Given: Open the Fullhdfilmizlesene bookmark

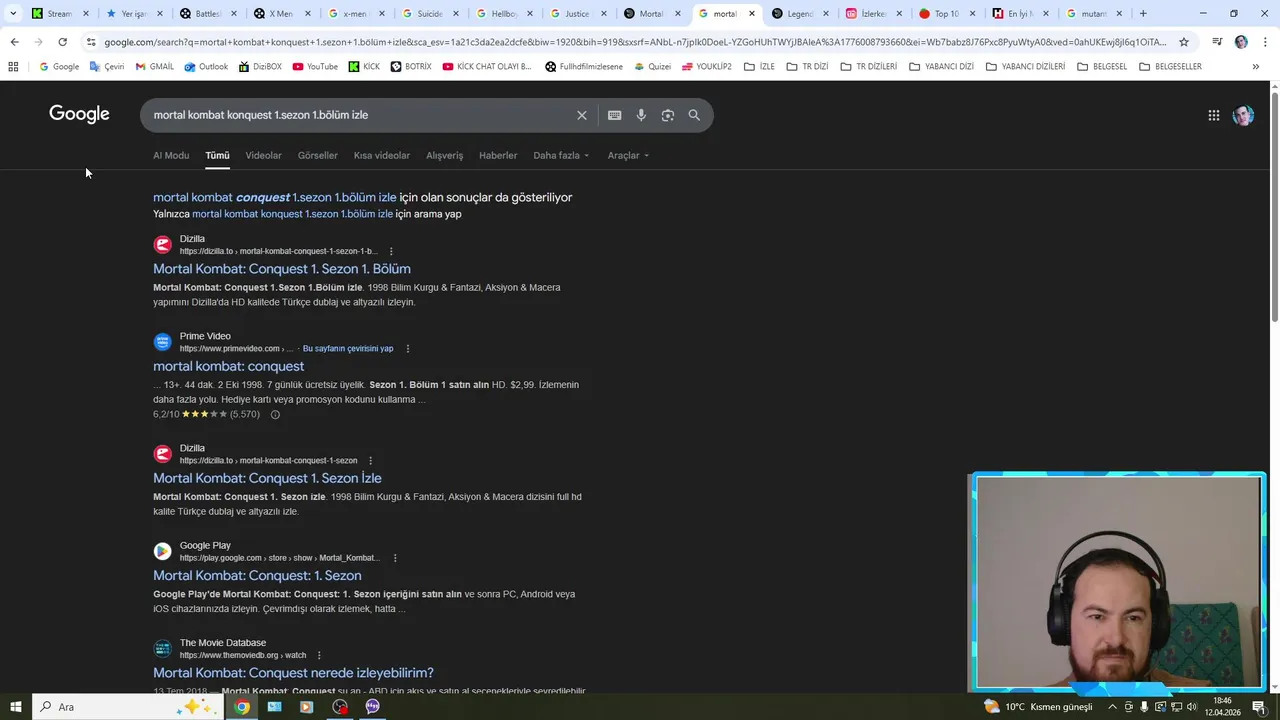Looking at the screenshot, I should 584,67.
